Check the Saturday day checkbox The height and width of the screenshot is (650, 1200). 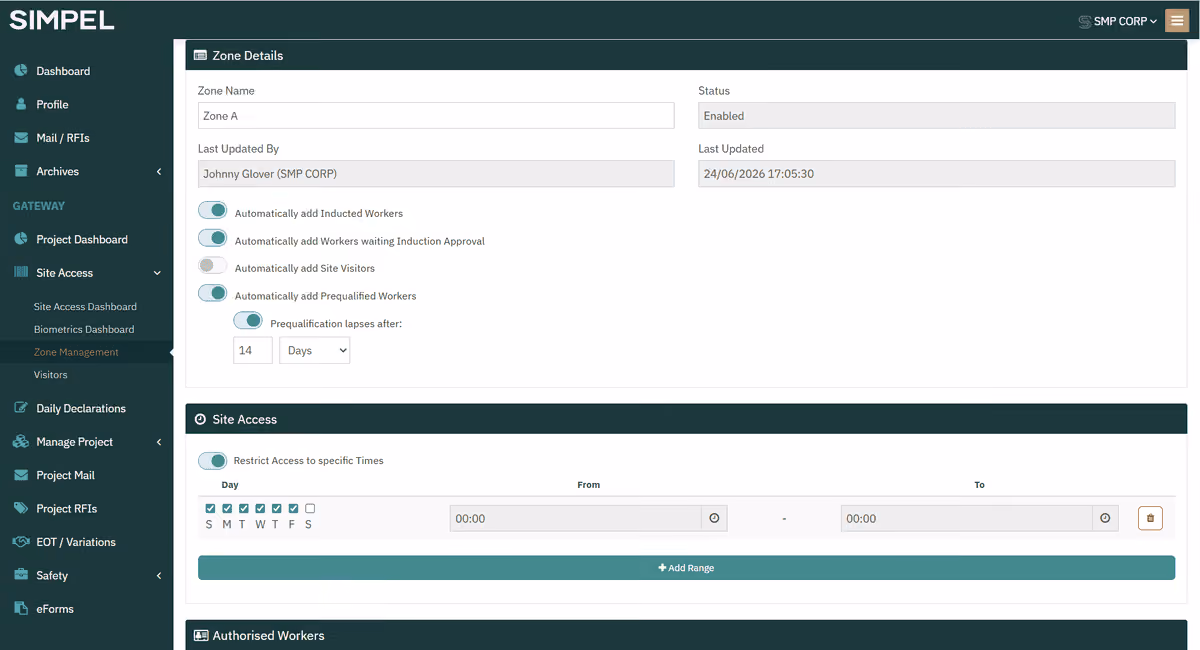pyautogui.click(x=310, y=509)
